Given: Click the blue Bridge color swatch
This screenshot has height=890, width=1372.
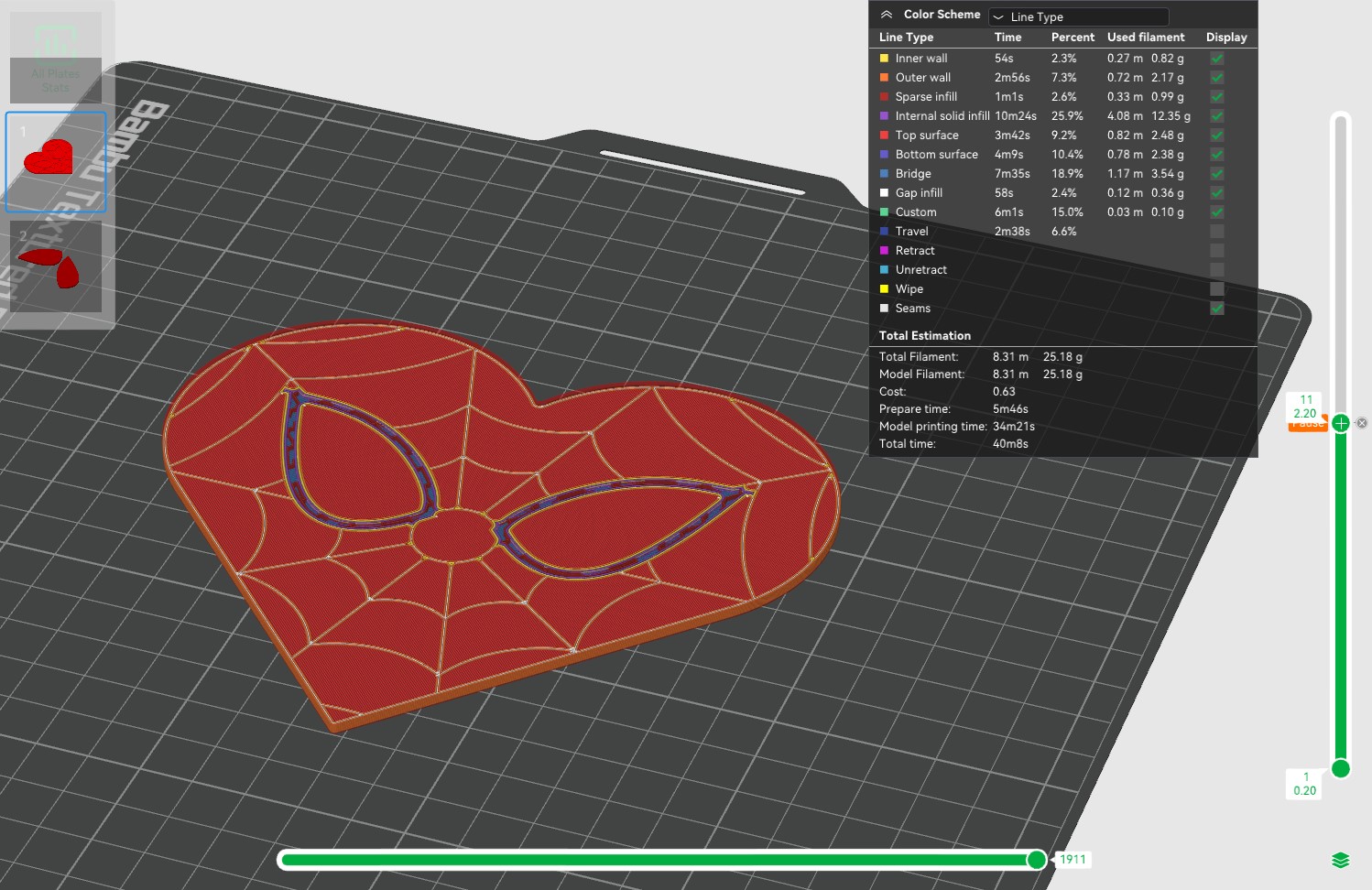Looking at the screenshot, I should [884, 173].
